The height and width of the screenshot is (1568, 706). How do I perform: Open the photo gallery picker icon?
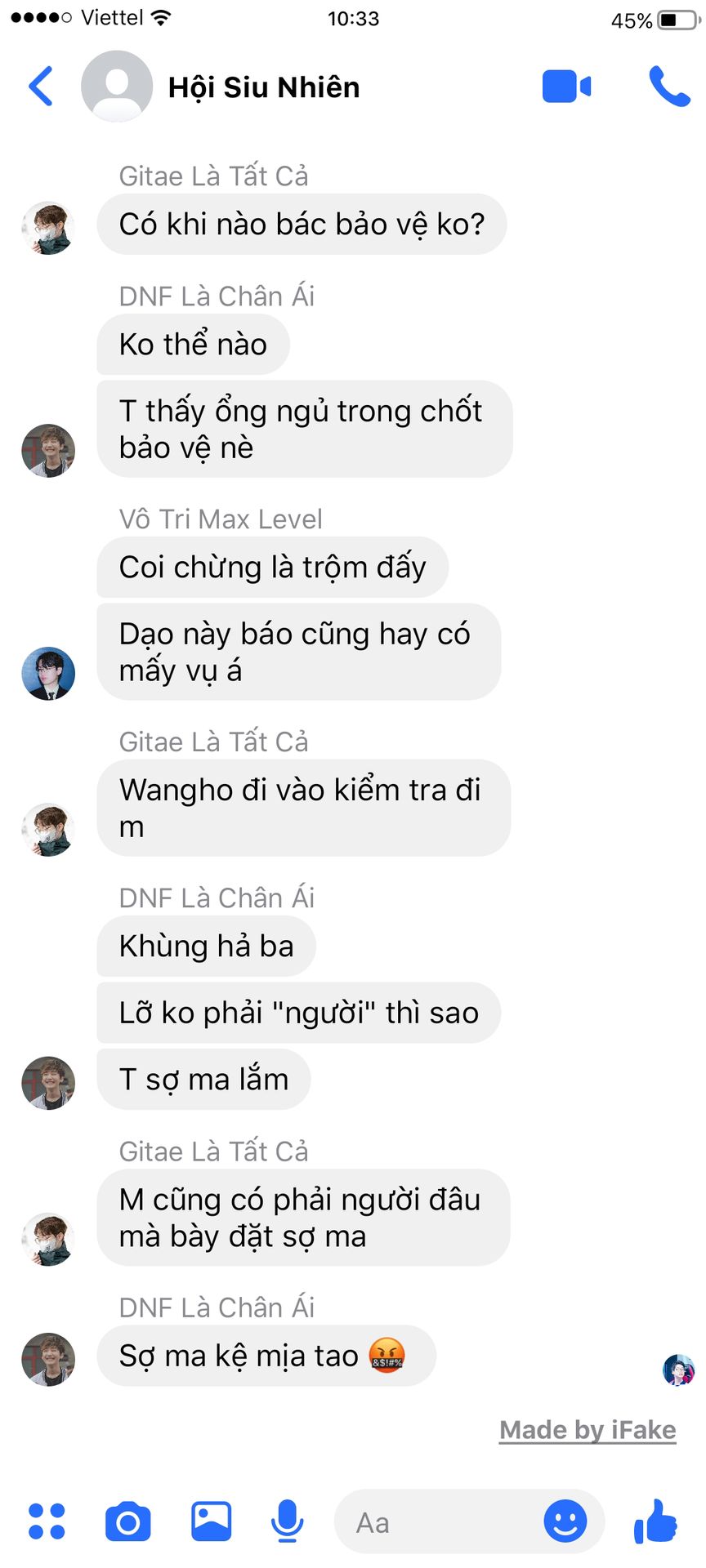pyautogui.click(x=212, y=1521)
